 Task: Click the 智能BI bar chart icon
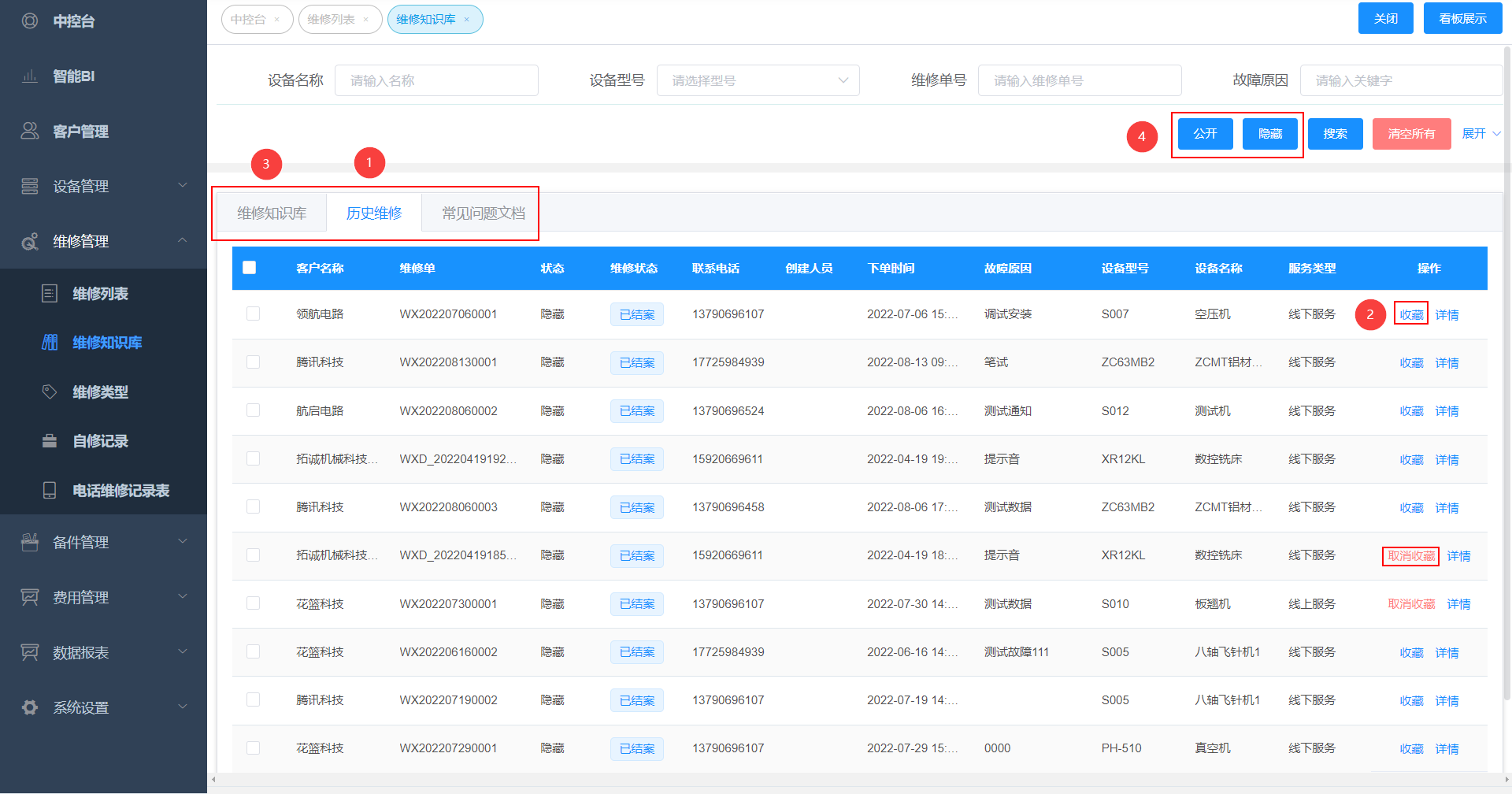pos(30,76)
